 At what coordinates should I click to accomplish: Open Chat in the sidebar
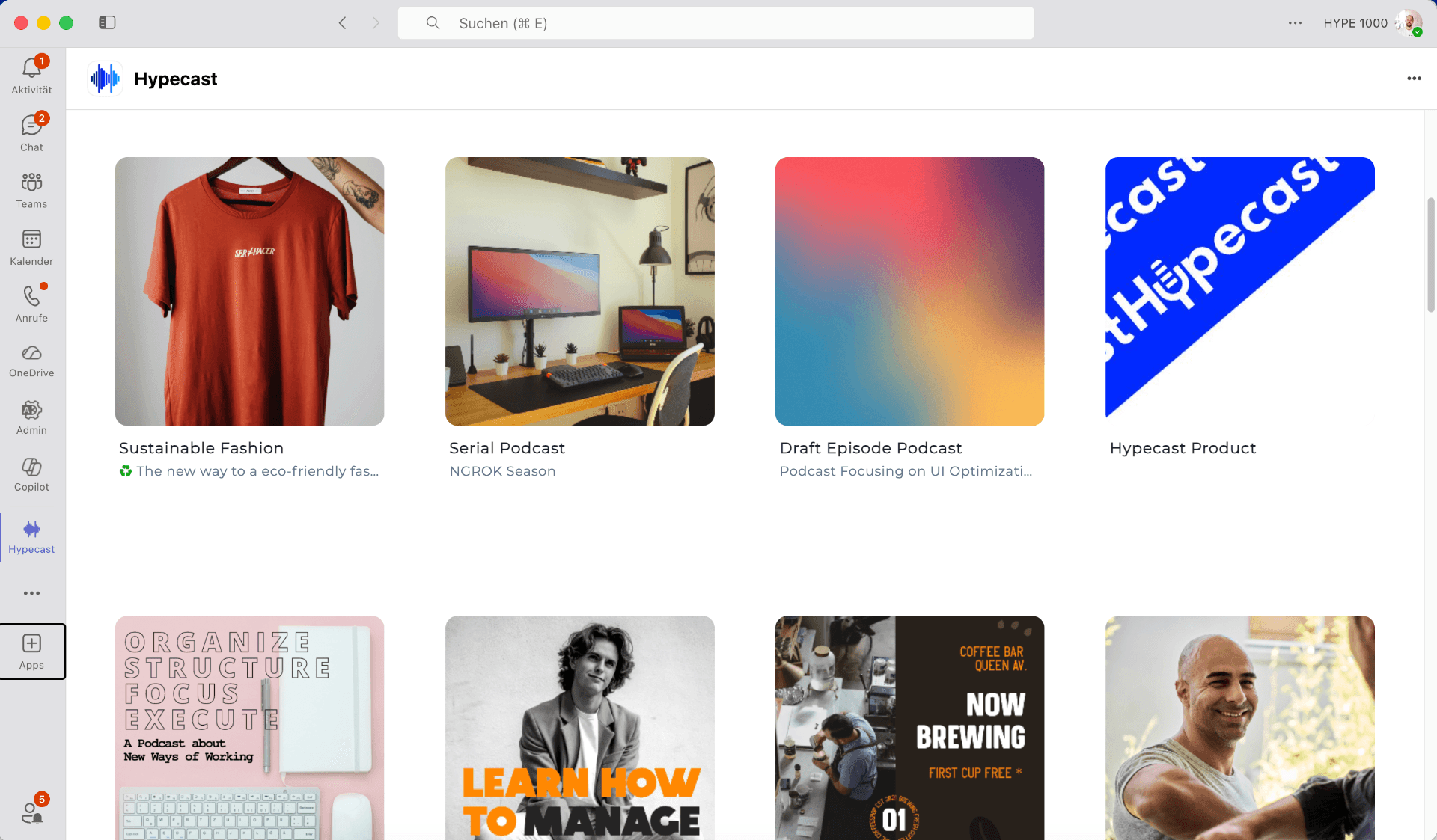31,132
